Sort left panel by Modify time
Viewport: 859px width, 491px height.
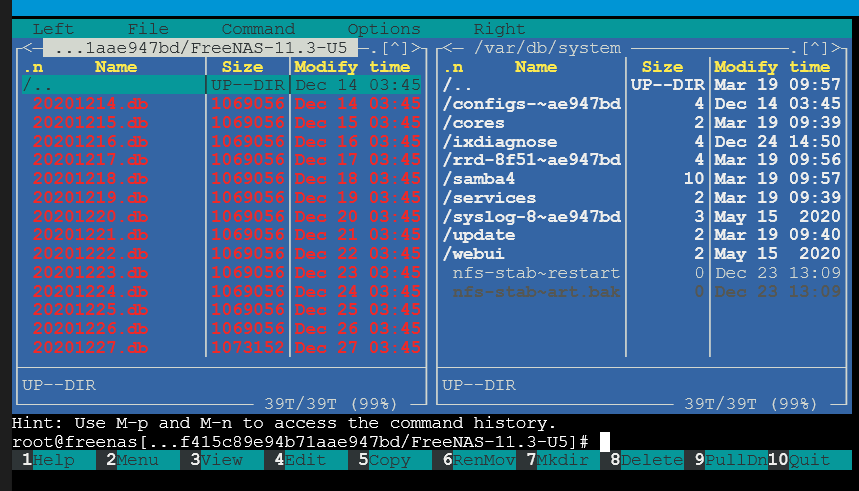pos(352,67)
